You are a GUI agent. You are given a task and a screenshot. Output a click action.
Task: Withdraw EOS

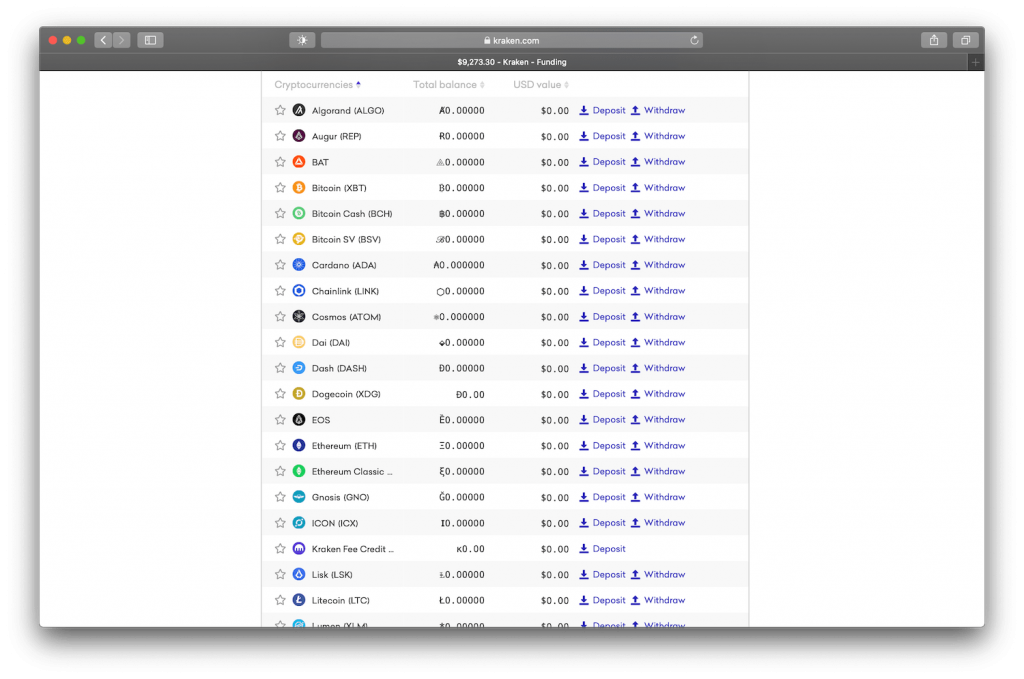[658, 420]
